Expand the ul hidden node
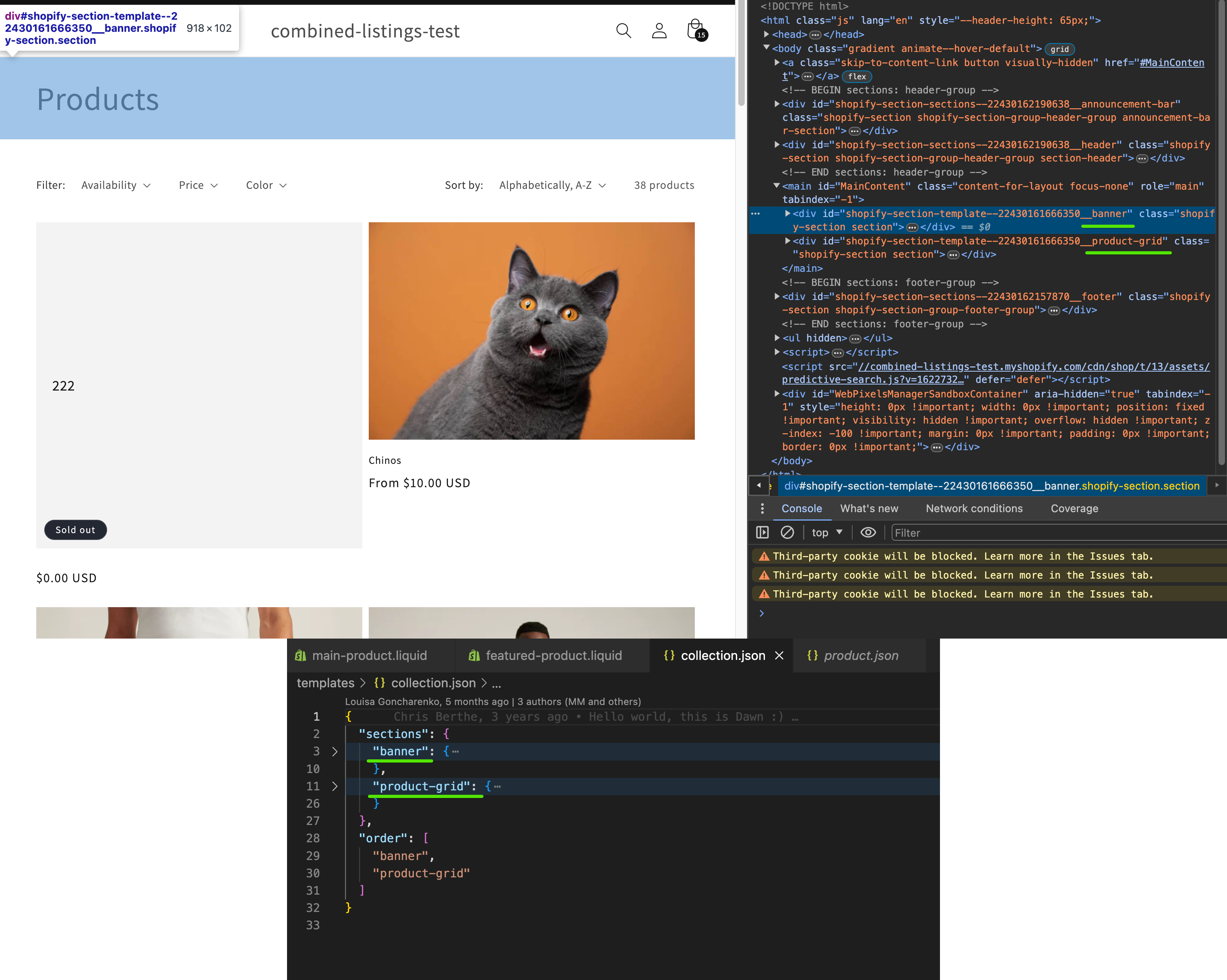The image size is (1227, 980). (777, 337)
